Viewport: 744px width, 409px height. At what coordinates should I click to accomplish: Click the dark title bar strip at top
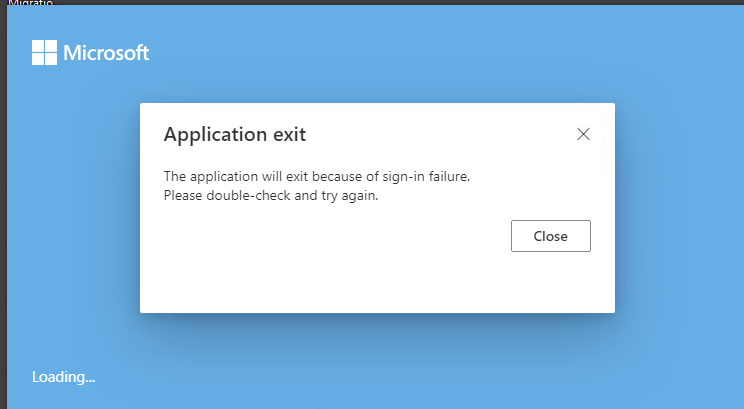[x=400, y=3]
